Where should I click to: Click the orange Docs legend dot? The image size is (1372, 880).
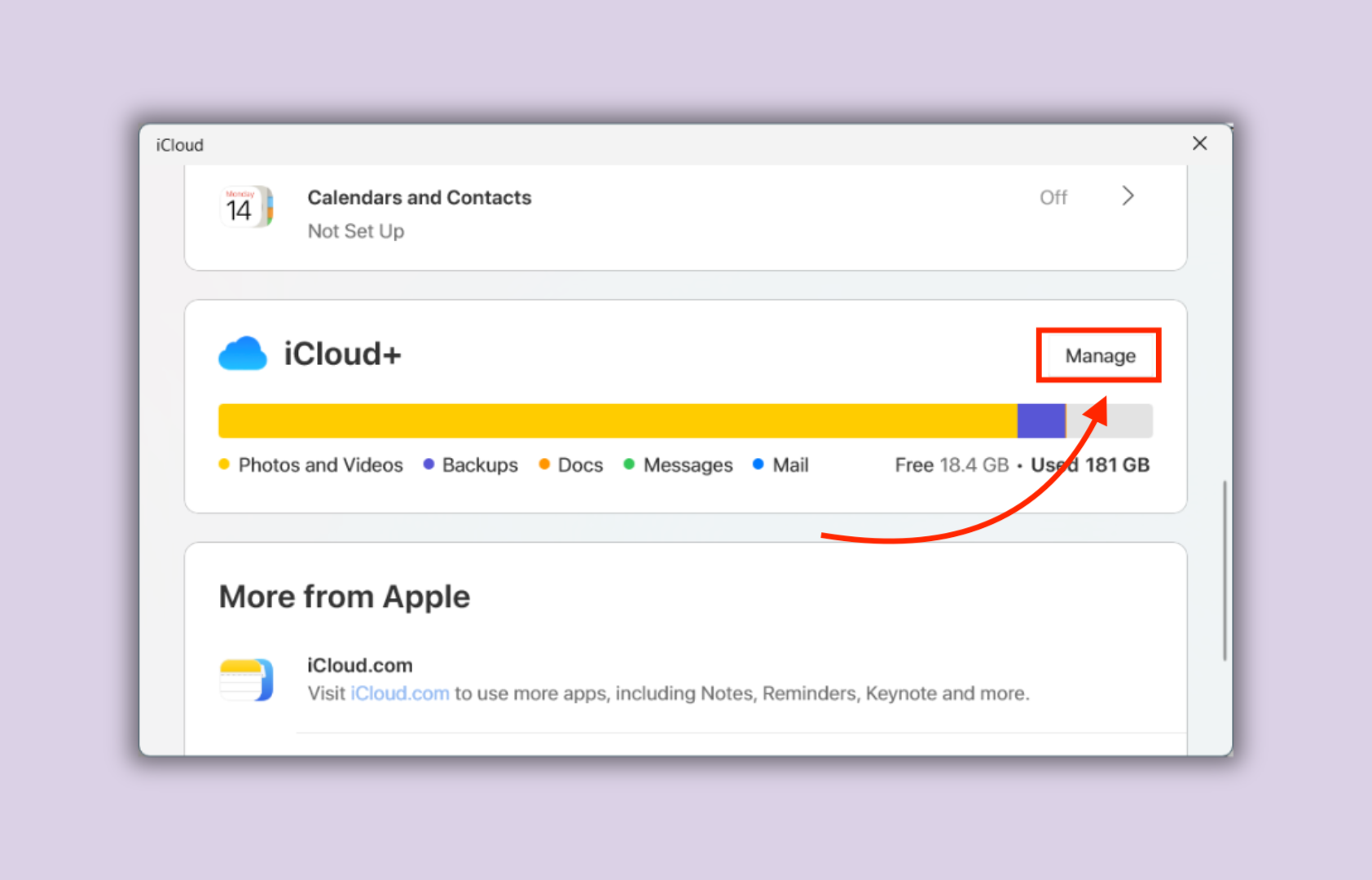[544, 464]
